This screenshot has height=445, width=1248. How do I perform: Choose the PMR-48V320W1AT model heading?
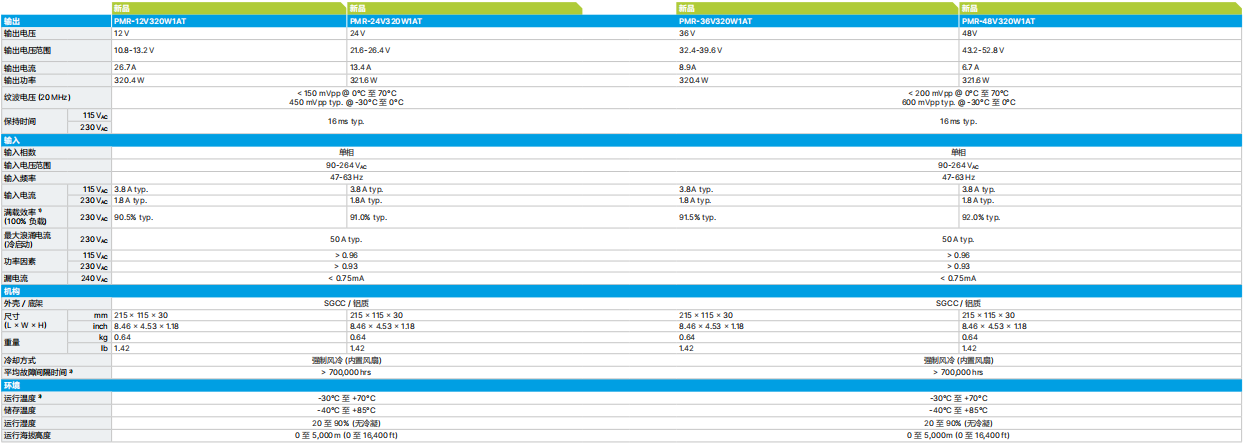pyautogui.click(x=997, y=20)
